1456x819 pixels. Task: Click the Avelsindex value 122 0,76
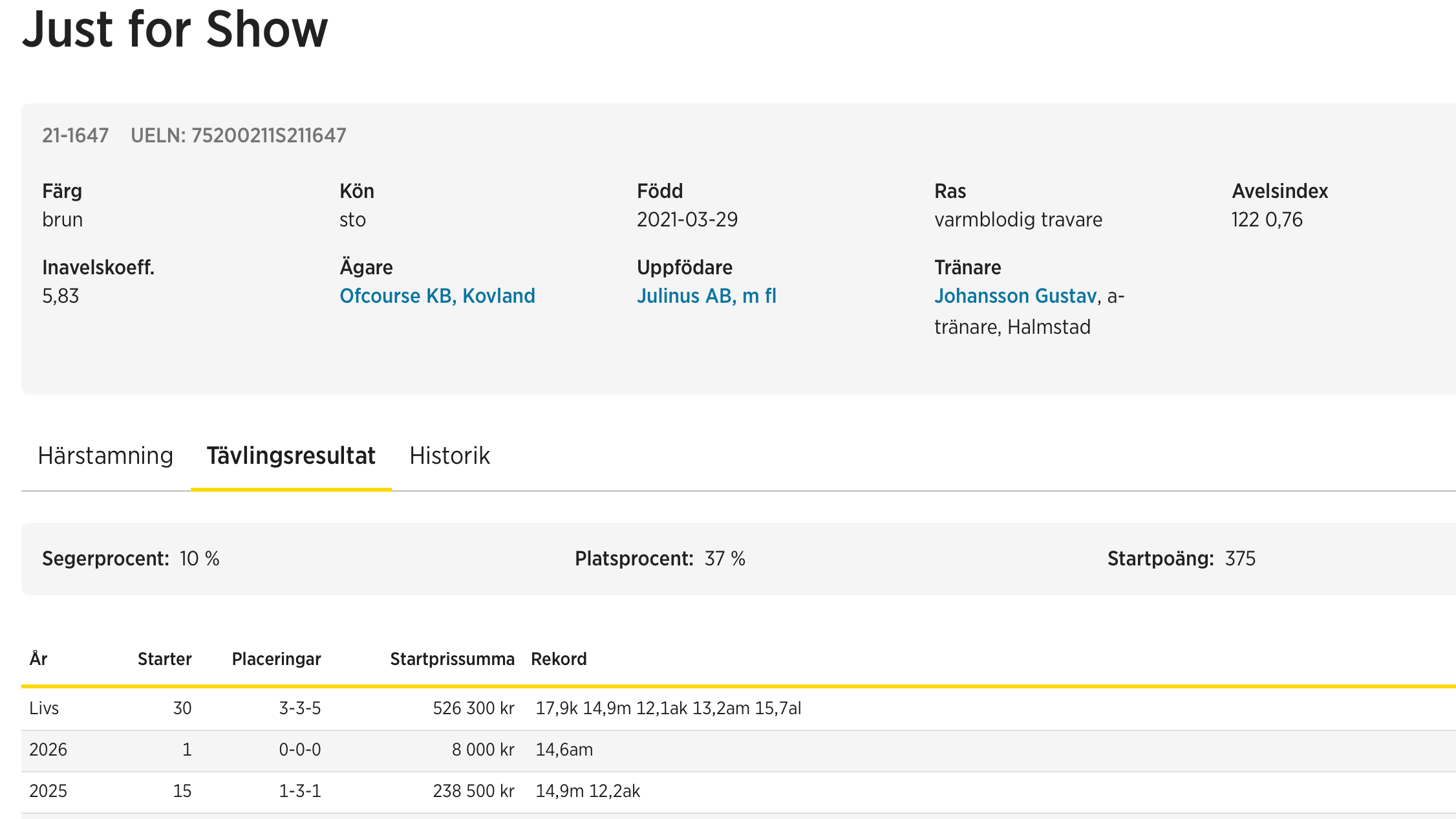(x=1267, y=220)
